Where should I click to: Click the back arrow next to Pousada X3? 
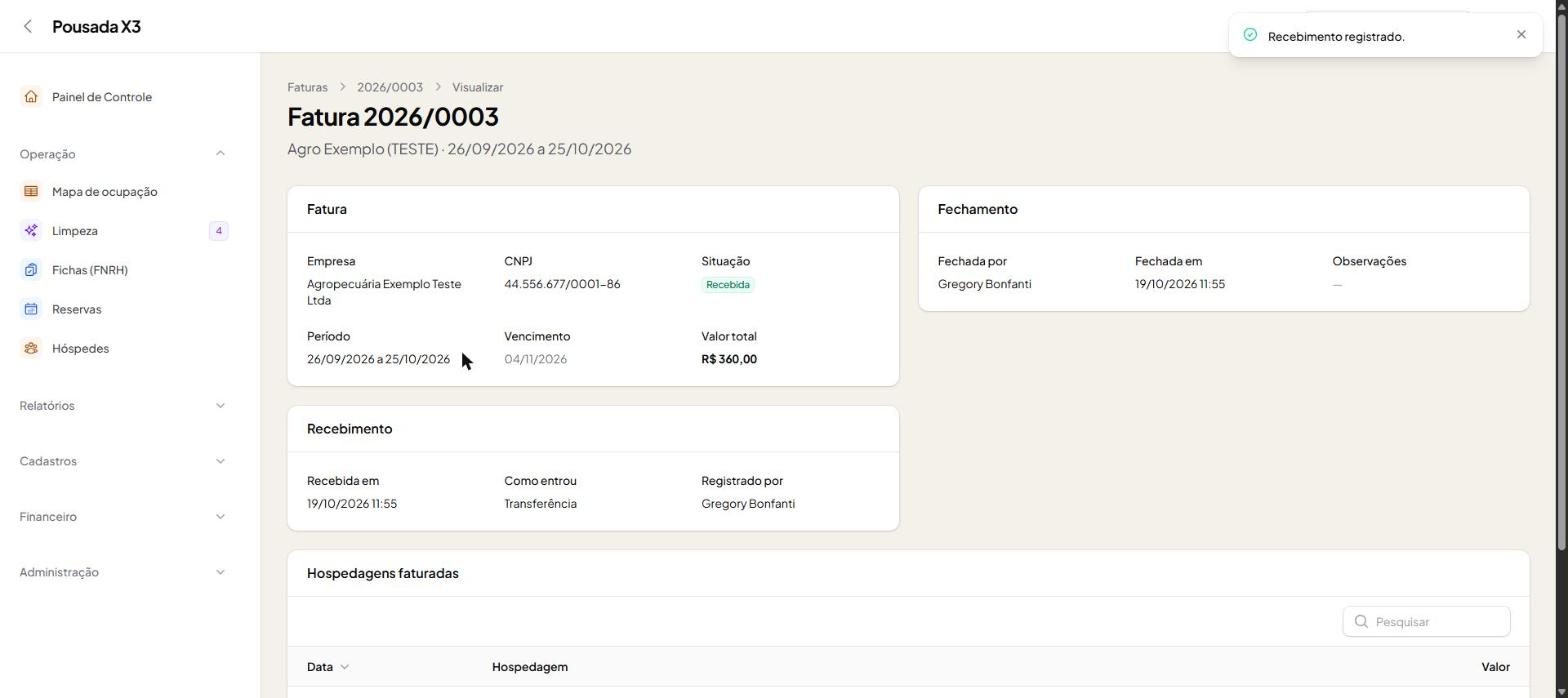[x=28, y=27]
